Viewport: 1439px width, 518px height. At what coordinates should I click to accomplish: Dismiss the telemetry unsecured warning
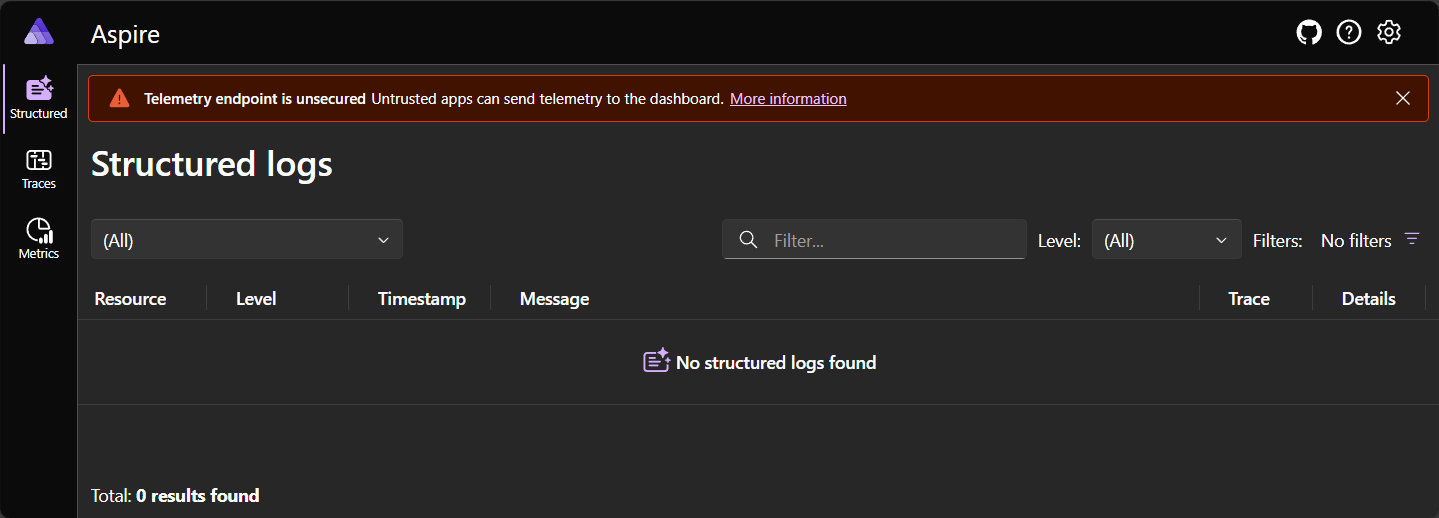[1403, 98]
